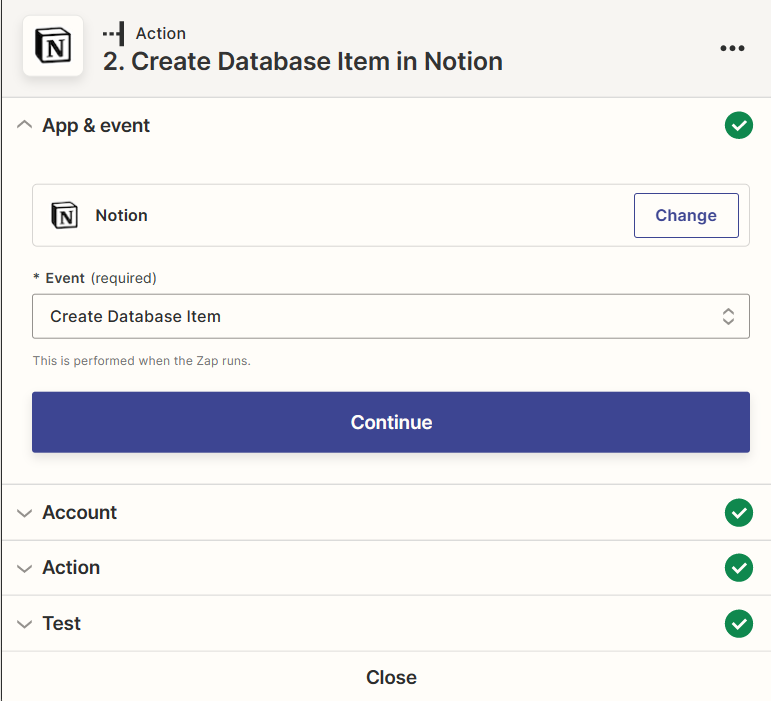Click 'This is performed when the Zap runs' text
This screenshot has width=771, height=701.
(x=142, y=361)
